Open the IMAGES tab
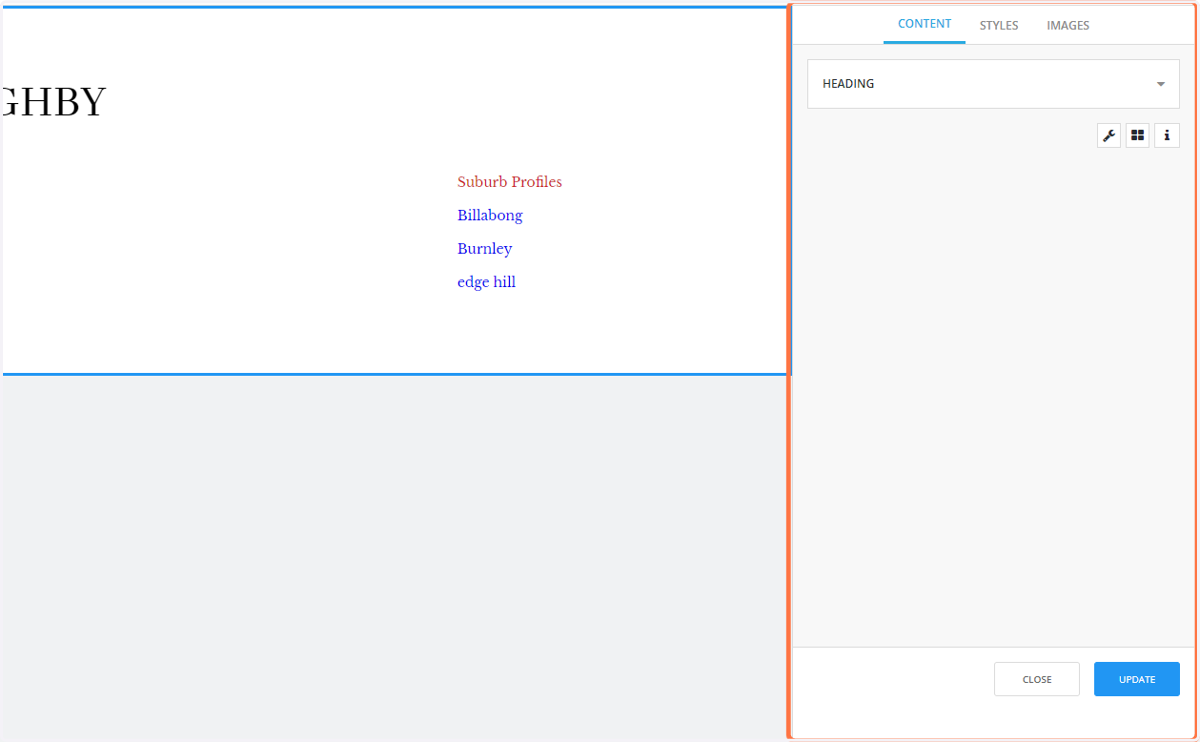 point(1068,25)
